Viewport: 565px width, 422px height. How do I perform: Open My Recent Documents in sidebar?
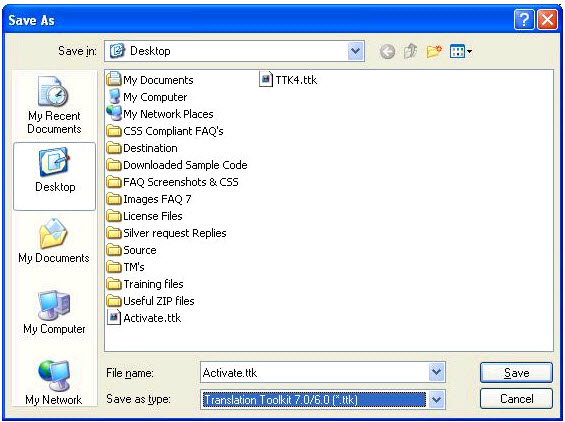[x=54, y=105]
